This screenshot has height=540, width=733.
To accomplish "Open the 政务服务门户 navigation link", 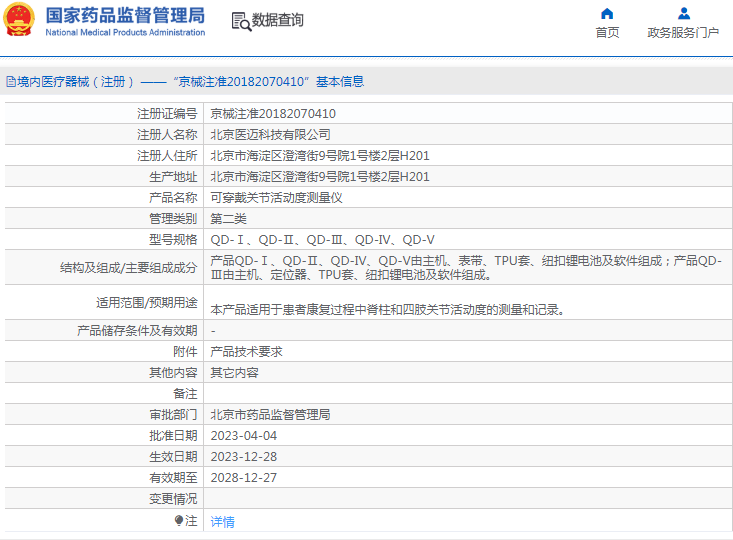I will pos(683,32).
